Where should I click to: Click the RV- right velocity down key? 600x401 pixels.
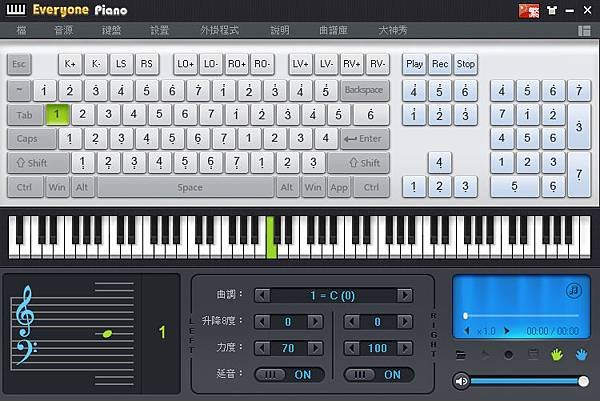click(x=377, y=64)
